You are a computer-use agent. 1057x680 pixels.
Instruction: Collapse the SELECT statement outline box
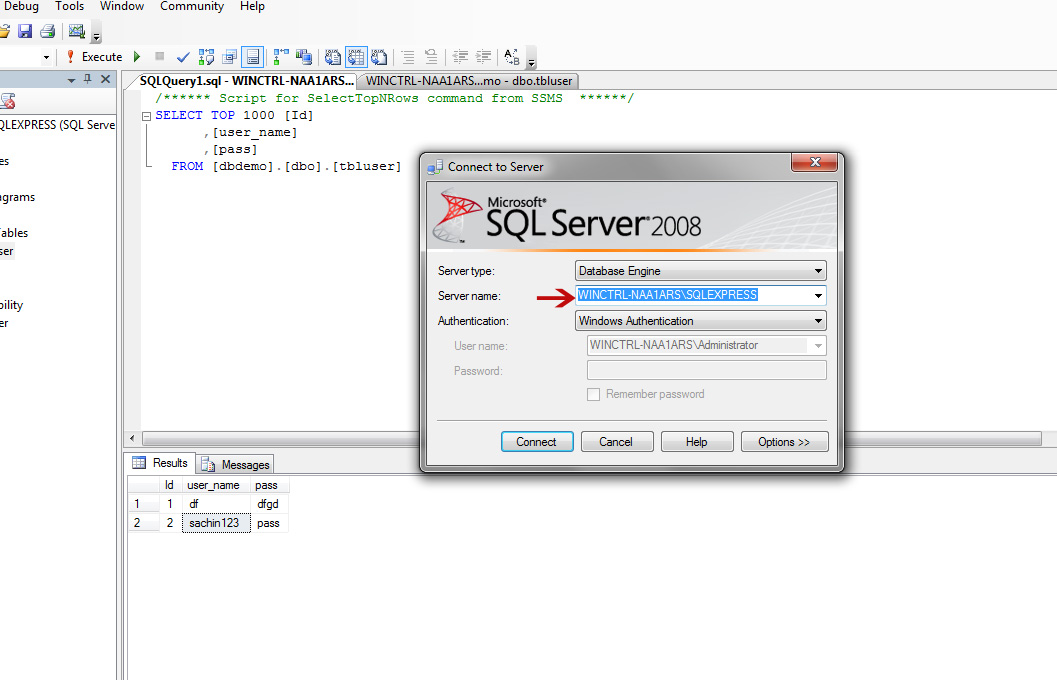[146, 116]
